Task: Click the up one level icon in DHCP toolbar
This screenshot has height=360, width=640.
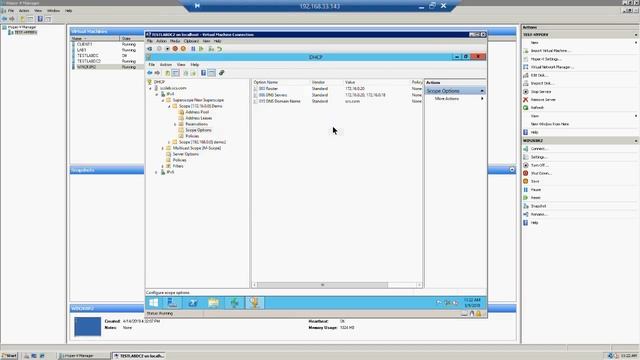Action: point(167,73)
